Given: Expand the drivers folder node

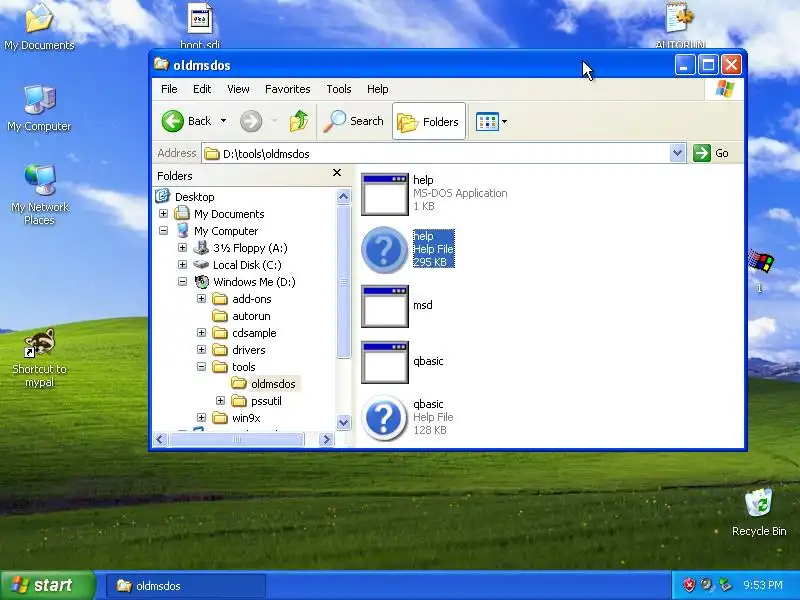Looking at the screenshot, I should [202, 349].
